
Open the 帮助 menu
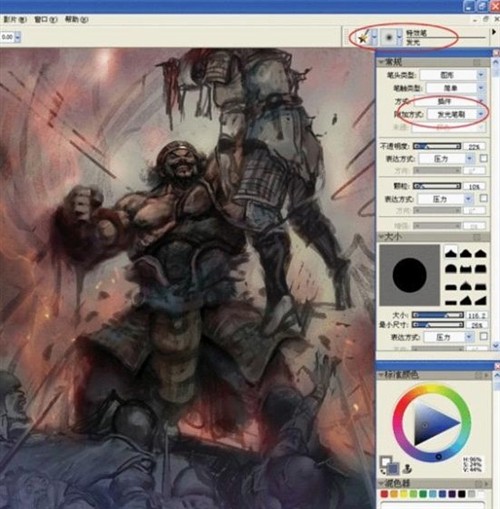click(x=76, y=19)
